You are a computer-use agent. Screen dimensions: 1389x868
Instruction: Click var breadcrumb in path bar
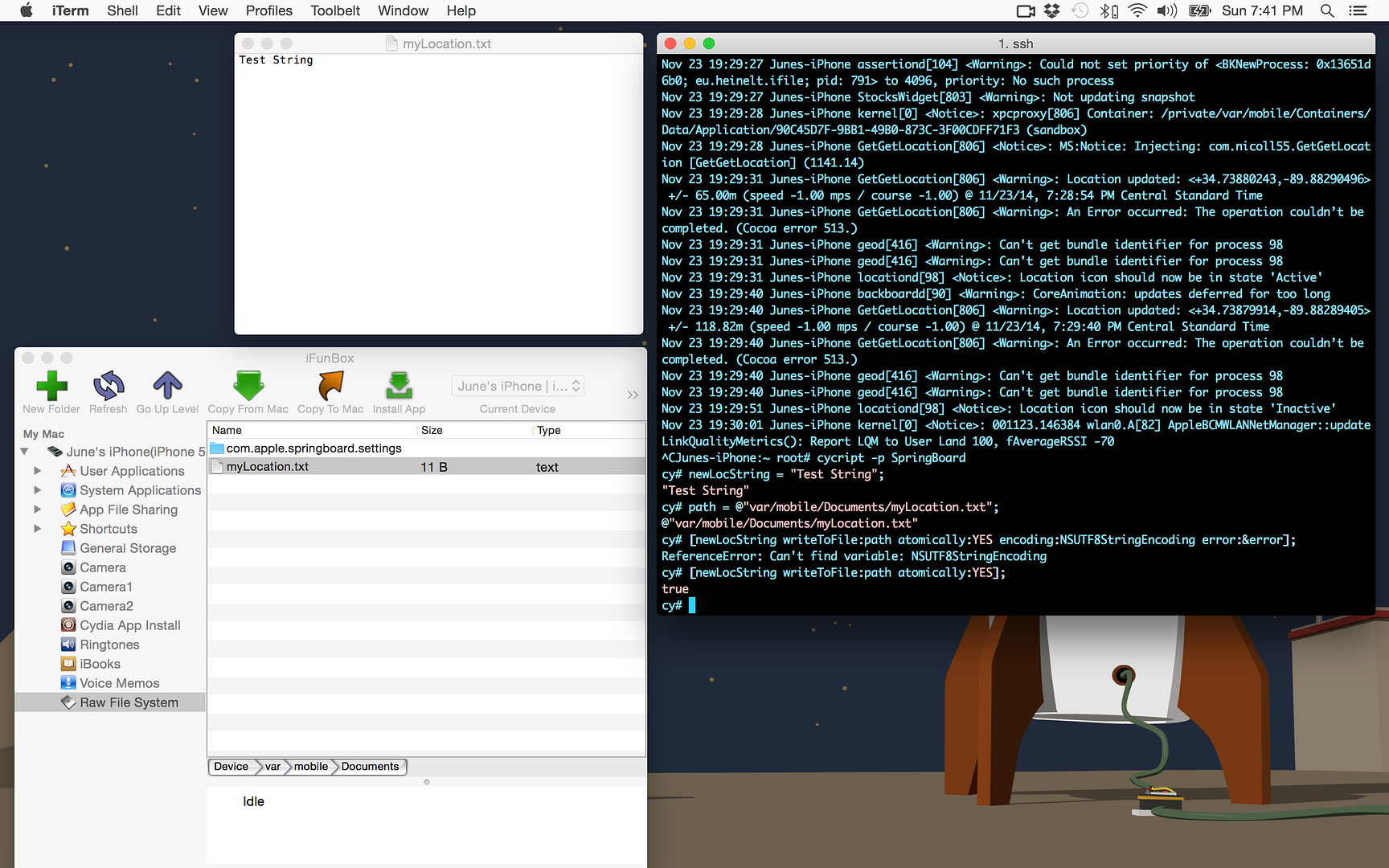[x=273, y=767]
